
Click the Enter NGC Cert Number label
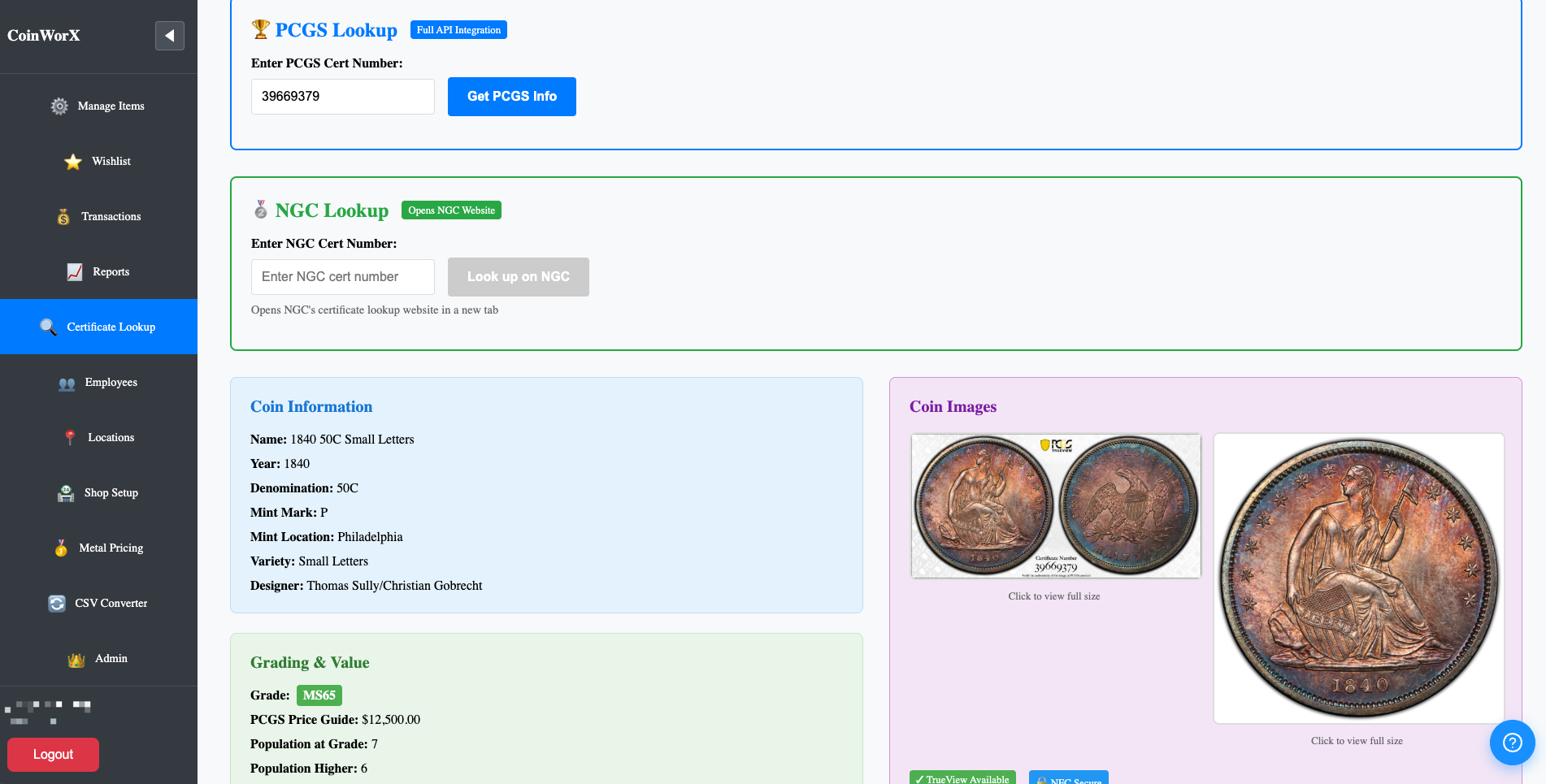pos(324,244)
